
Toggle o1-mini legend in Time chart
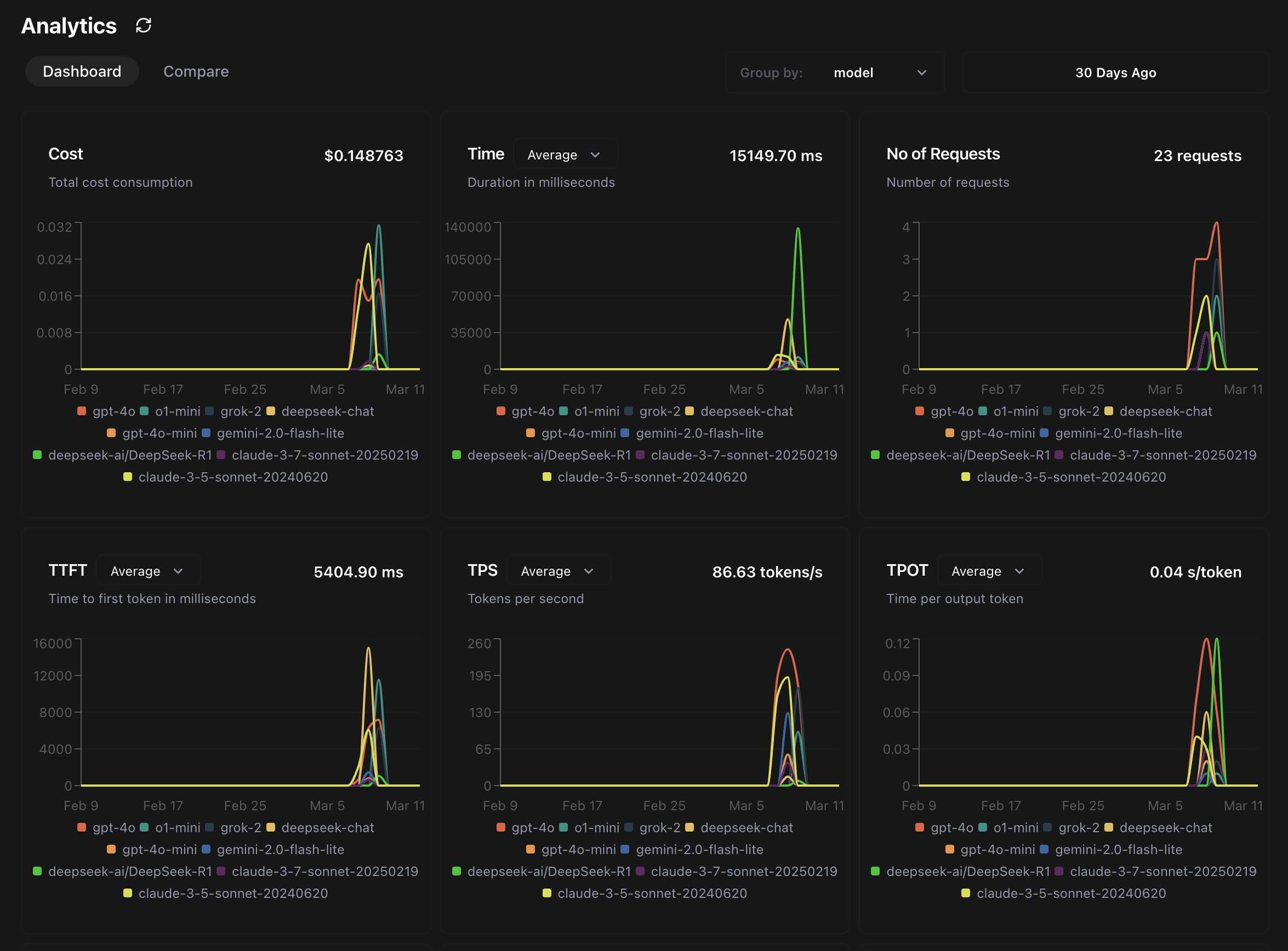click(x=589, y=411)
